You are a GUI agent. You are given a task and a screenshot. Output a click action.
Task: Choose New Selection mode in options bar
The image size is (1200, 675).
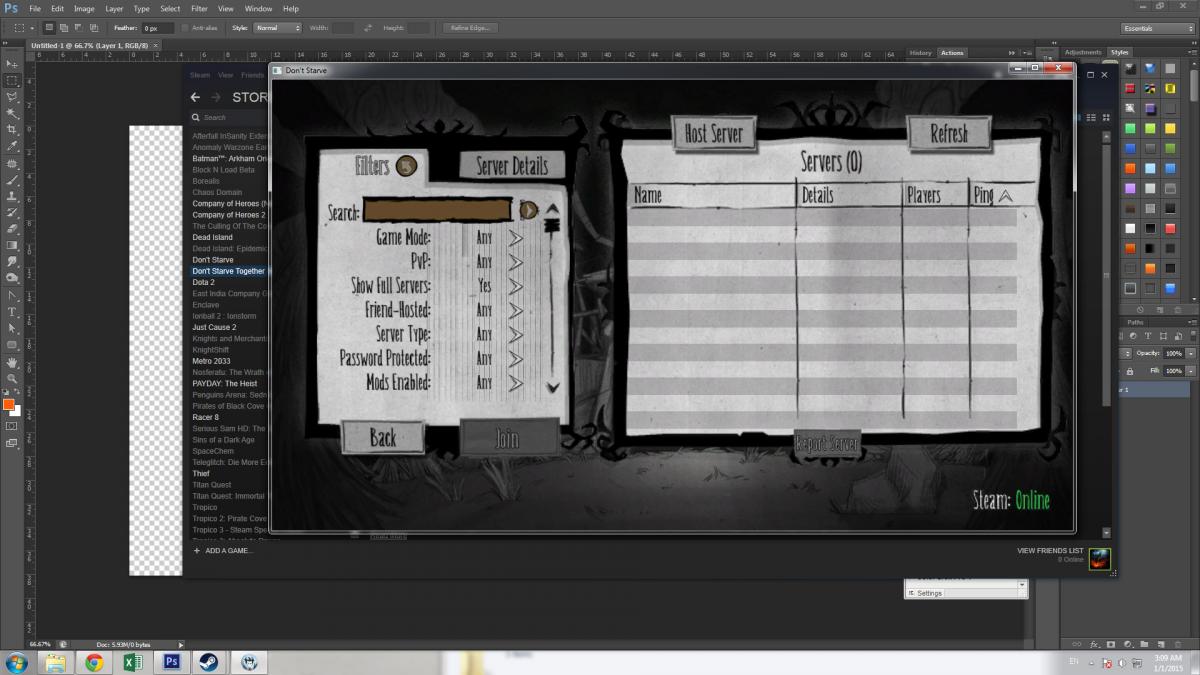click(51, 28)
